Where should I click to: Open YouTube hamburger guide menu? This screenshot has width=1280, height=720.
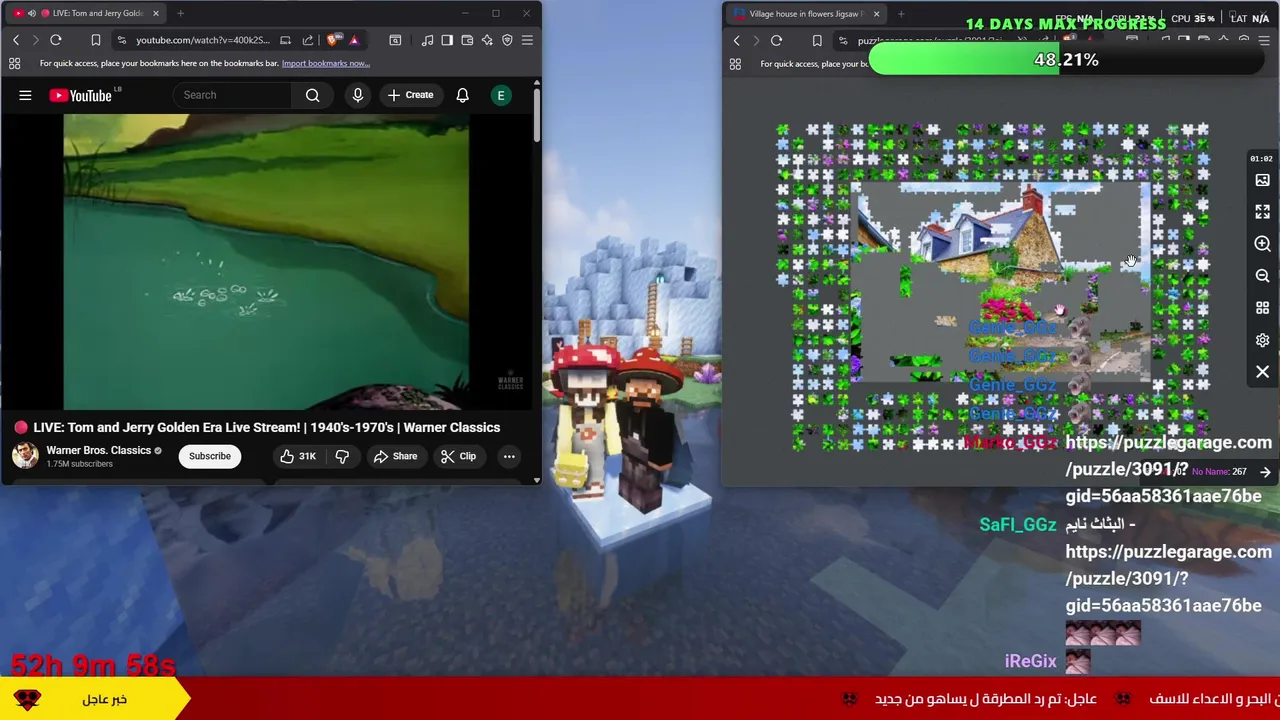click(x=25, y=95)
